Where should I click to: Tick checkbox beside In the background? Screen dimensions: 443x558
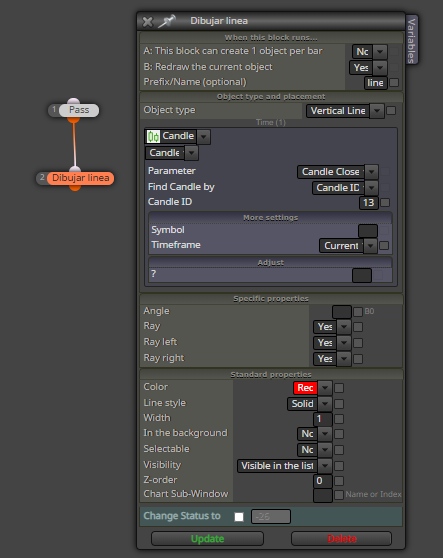pos(339,434)
